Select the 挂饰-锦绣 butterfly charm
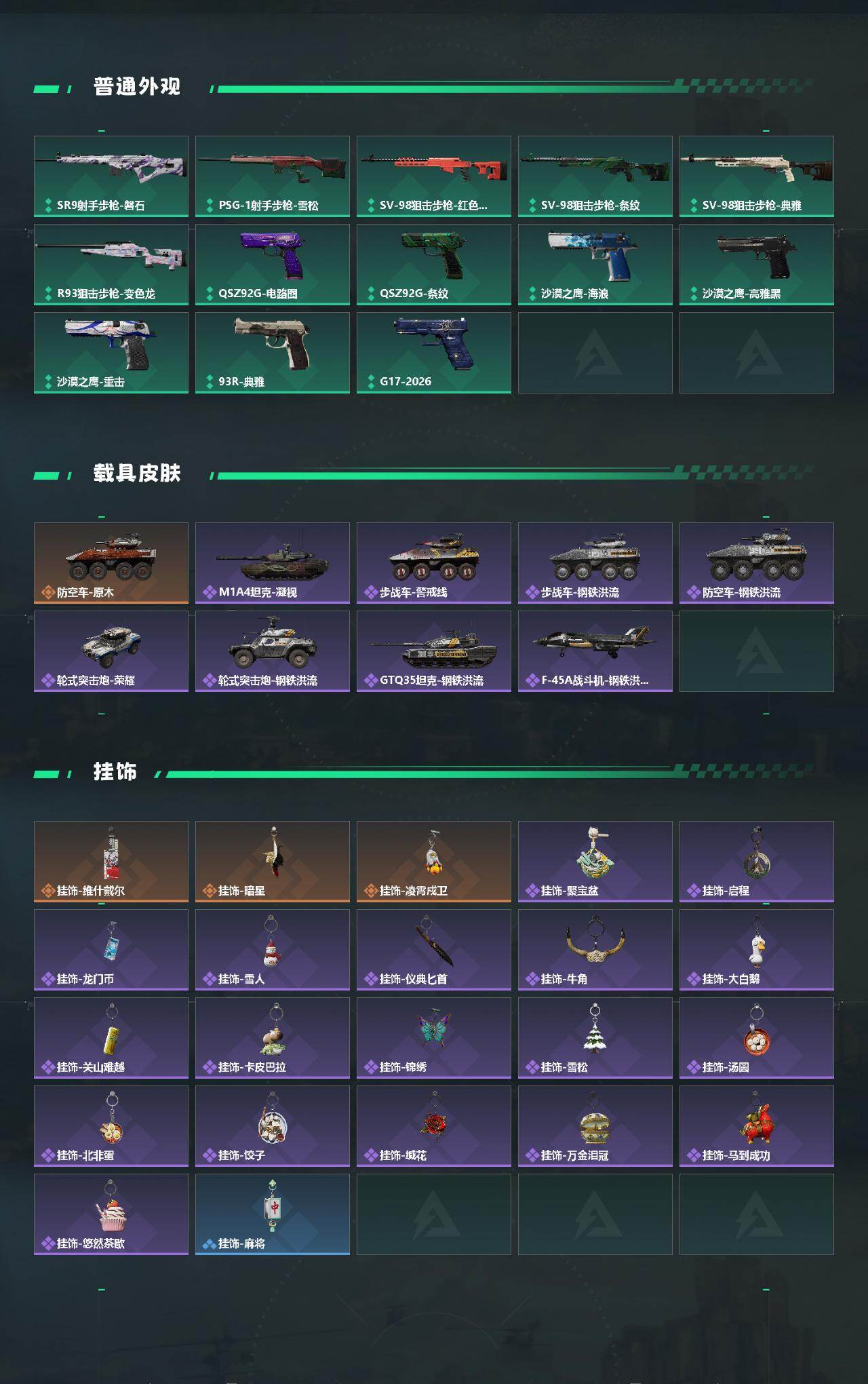The width and height of the screenshot is (868, 1384). tap(434, 1038)
